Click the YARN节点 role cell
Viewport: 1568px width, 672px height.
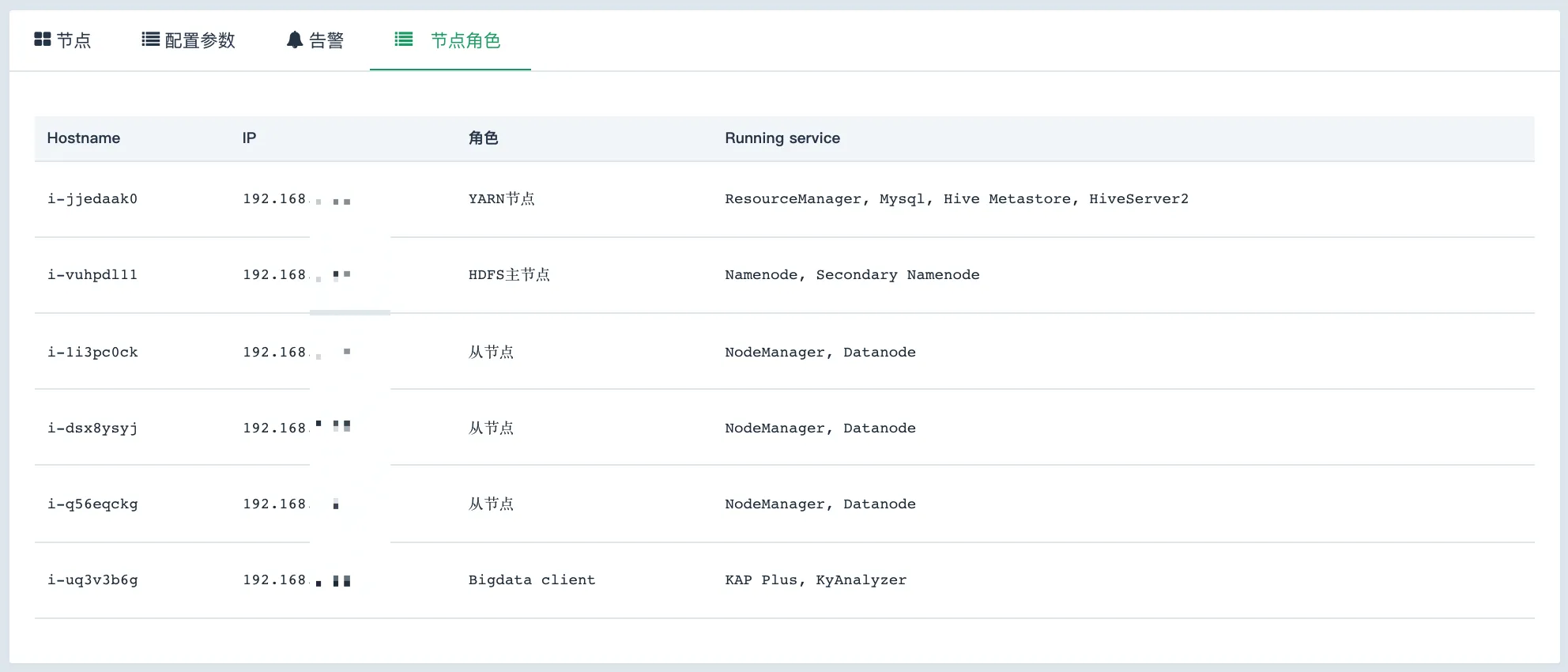(501, 199)
